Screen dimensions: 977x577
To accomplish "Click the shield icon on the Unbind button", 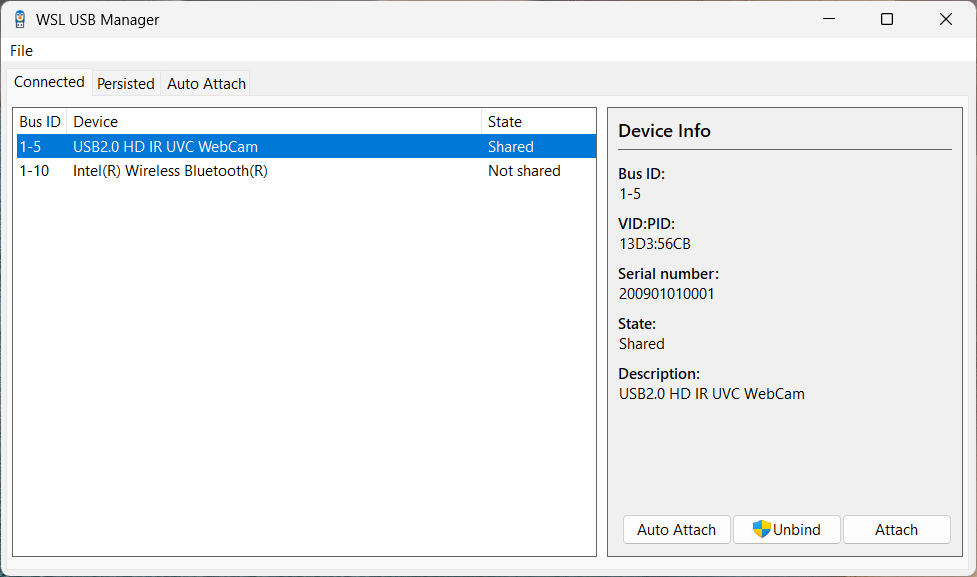I will pos(762,530).
